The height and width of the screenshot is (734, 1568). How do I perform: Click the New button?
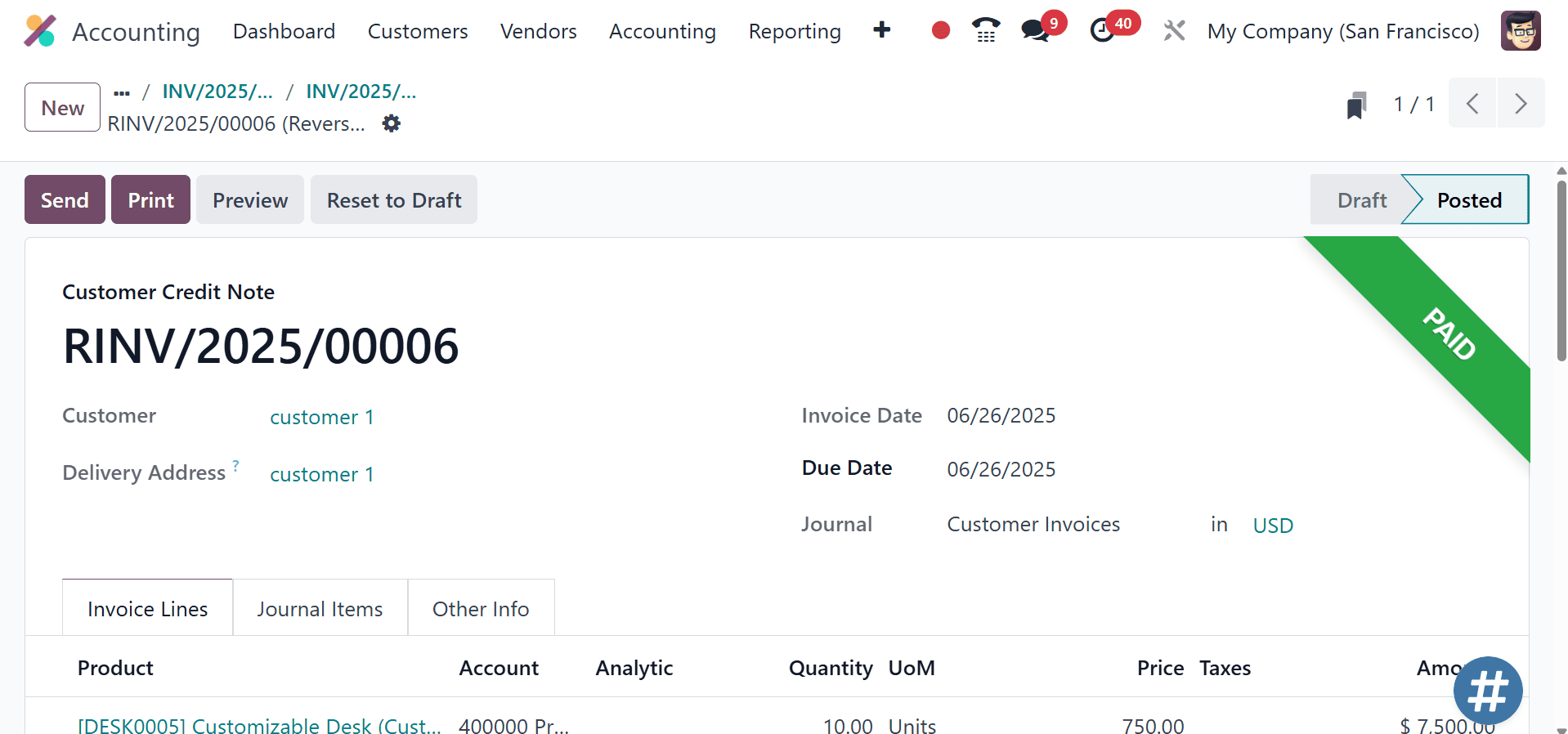tap(62, 107)
